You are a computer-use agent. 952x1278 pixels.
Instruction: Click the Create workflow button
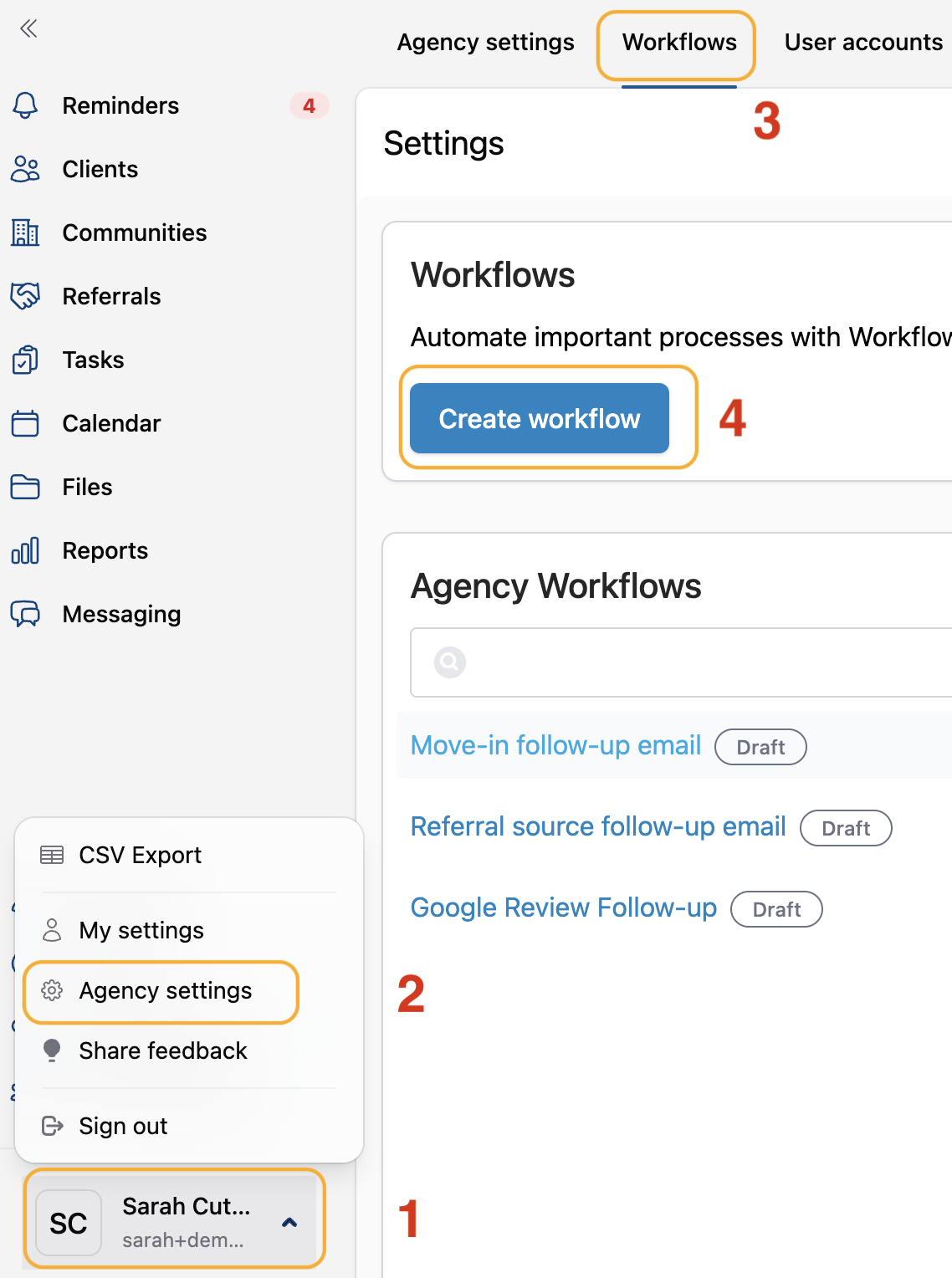(540, 418)
